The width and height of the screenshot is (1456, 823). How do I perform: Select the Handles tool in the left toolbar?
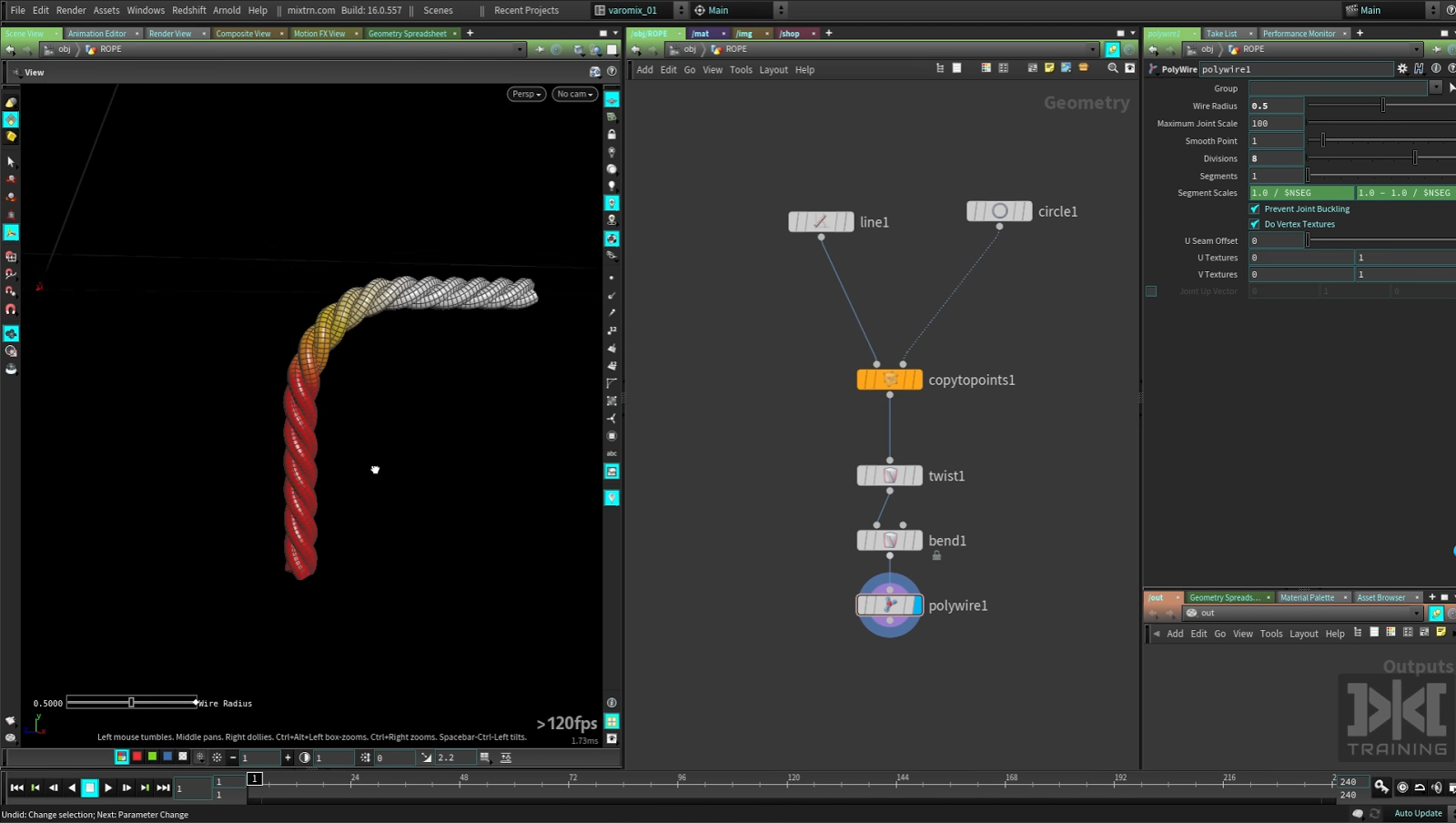point(11,232)
